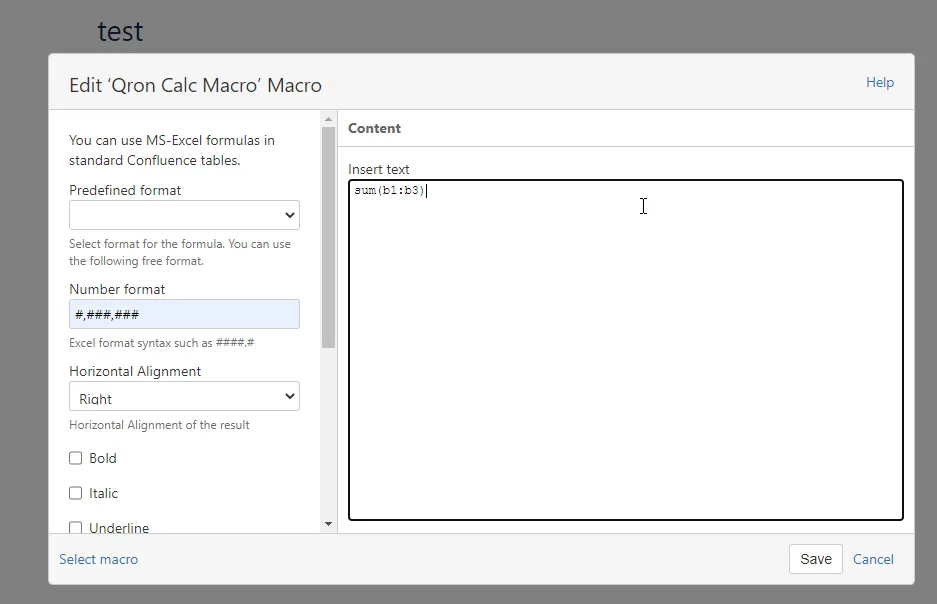Expand the Predefined format dropdown
The height and width of the screenshot is (604, 937).
pos(184,215)
